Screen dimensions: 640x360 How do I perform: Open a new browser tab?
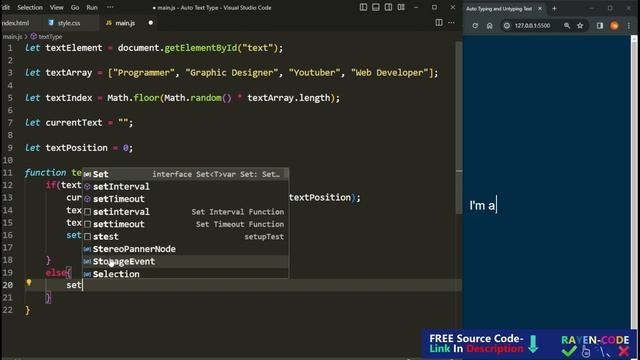coord(554,8)
